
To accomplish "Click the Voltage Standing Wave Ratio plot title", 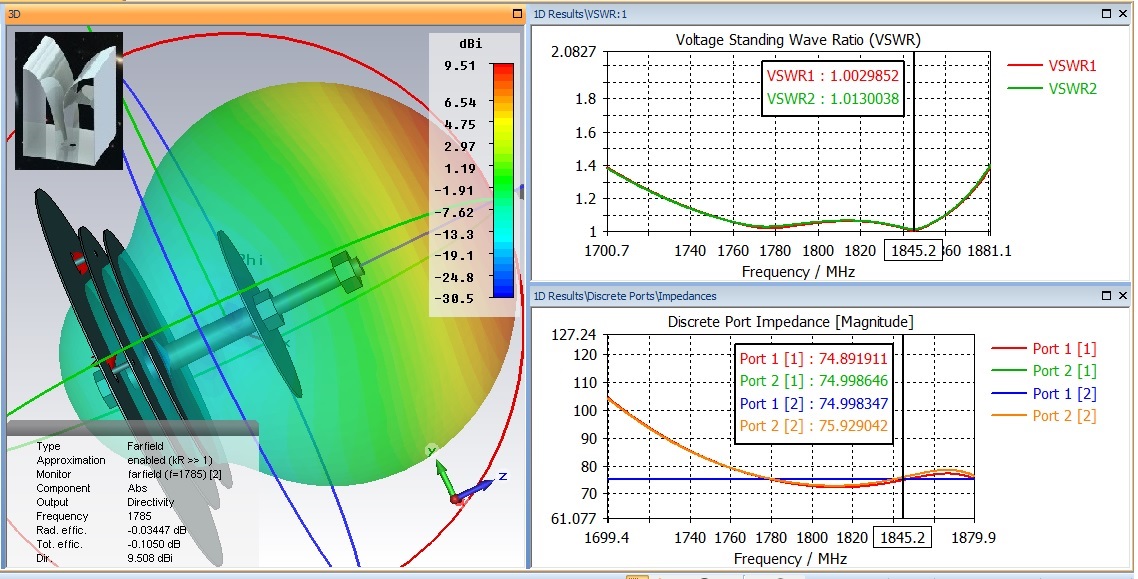I will click(798, 39).
